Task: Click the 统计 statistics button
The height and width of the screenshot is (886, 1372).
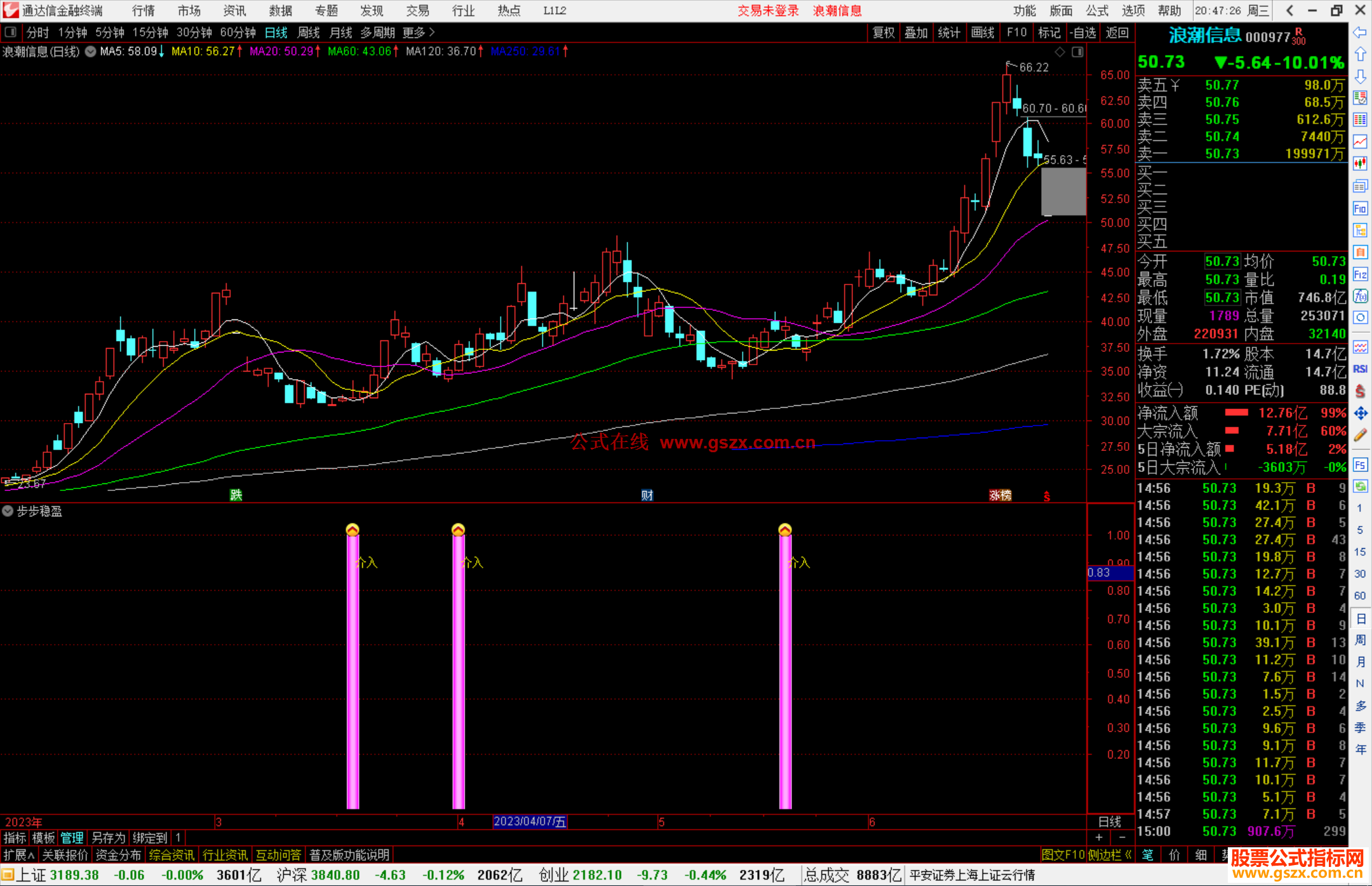Action: click(x=950, y=32)
